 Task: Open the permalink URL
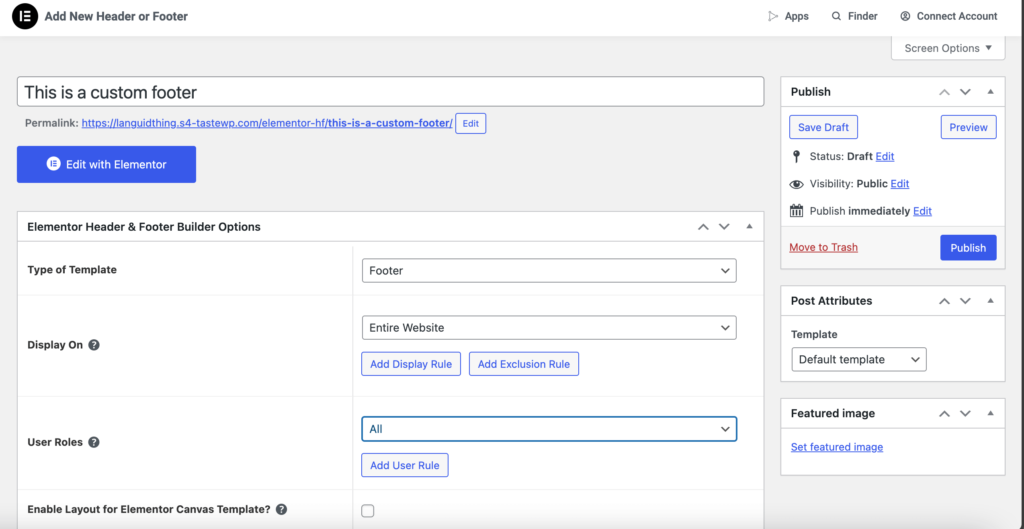pyautogui.click(x=267, y=123)
